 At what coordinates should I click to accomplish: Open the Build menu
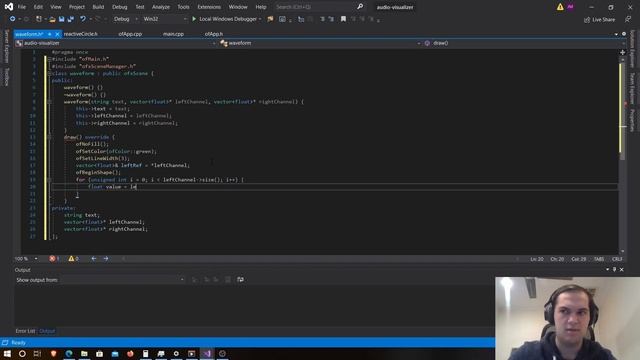click(x=98, y=7)
